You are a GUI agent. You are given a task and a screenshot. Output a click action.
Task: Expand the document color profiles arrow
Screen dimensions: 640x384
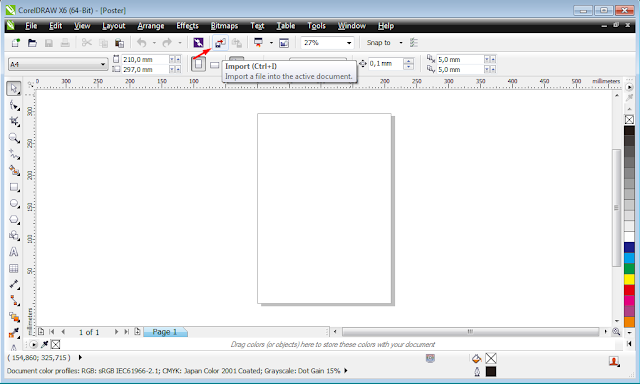[x=346, y=371]
